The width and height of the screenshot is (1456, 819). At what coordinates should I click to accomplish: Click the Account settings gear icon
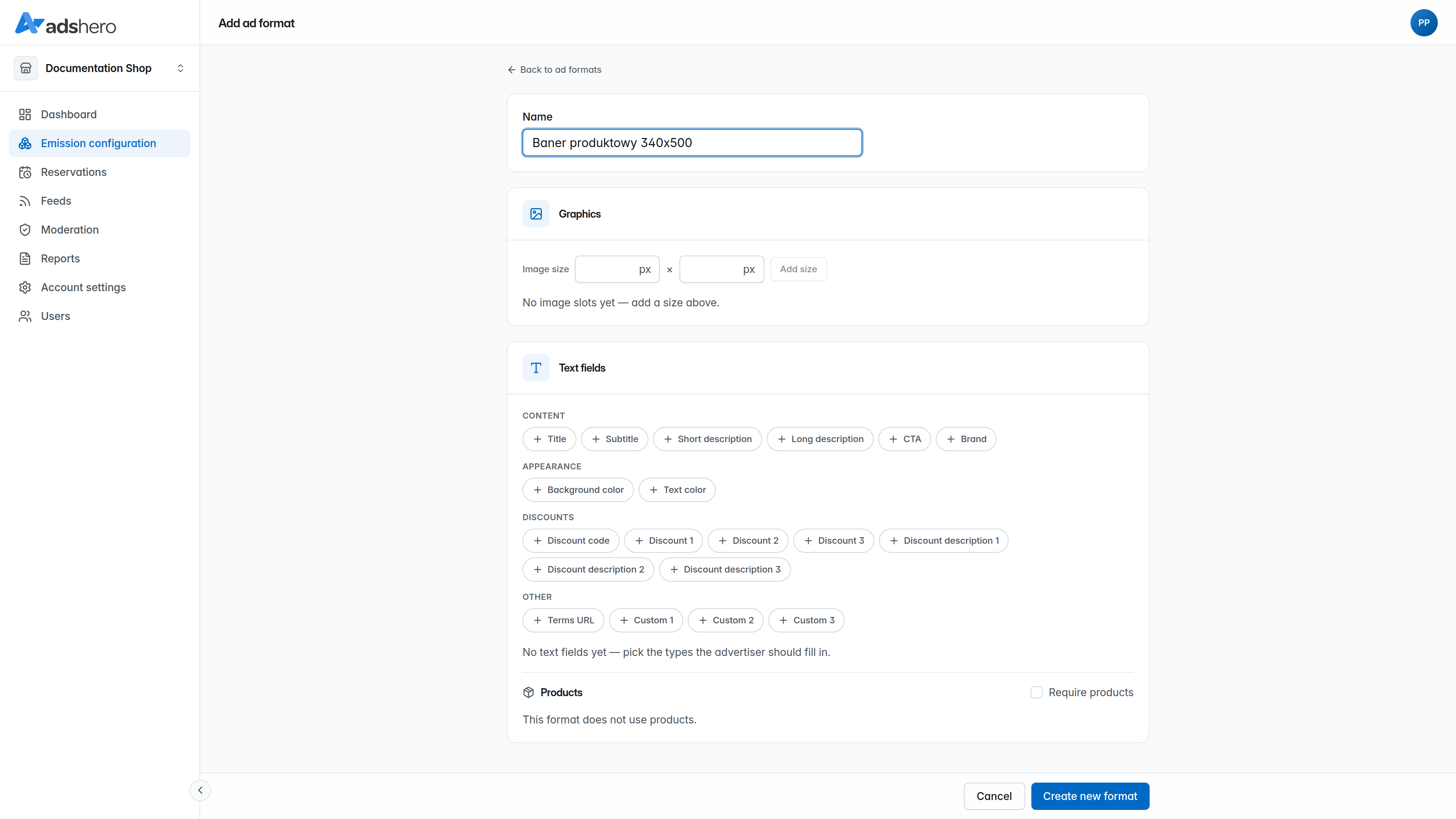point(25,288)
